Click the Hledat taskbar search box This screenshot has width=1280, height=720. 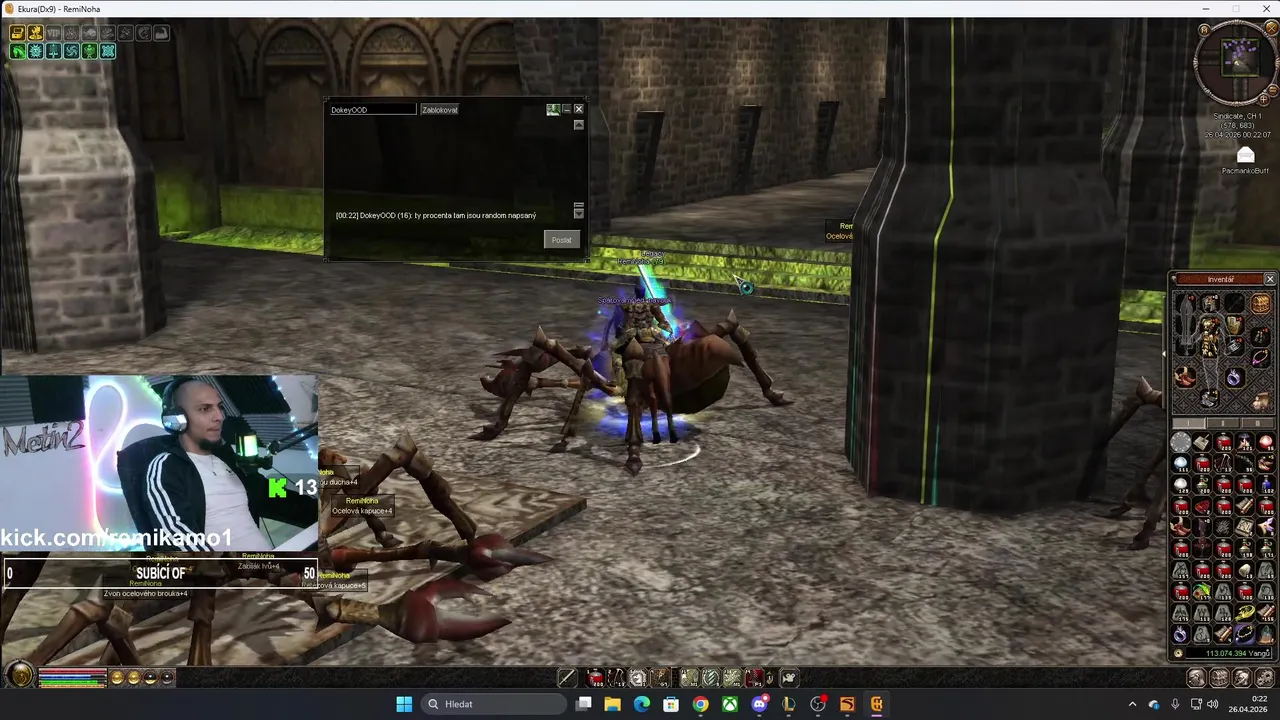[493, 704]
